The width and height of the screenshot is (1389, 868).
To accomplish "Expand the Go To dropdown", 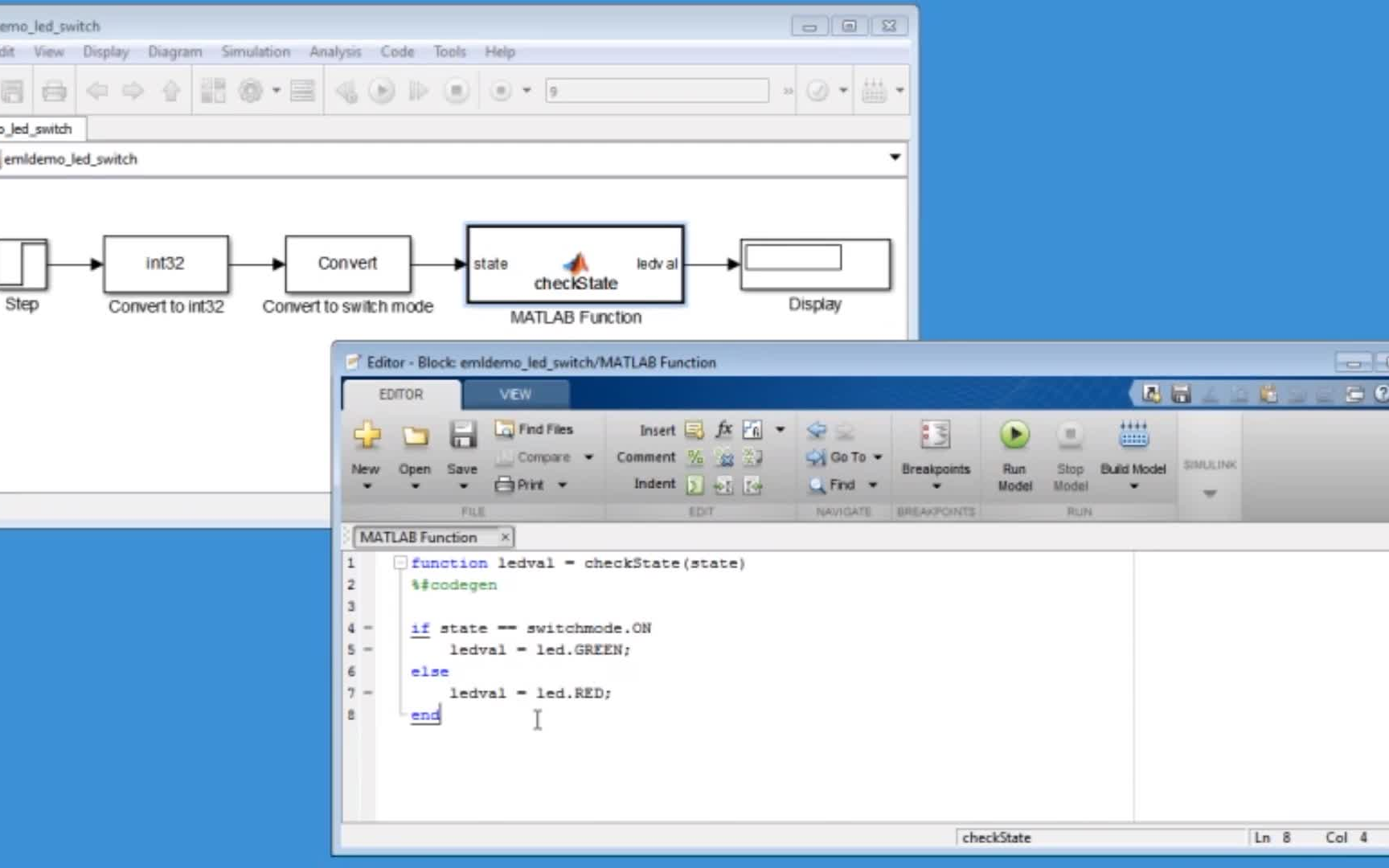I will [878, 457].
